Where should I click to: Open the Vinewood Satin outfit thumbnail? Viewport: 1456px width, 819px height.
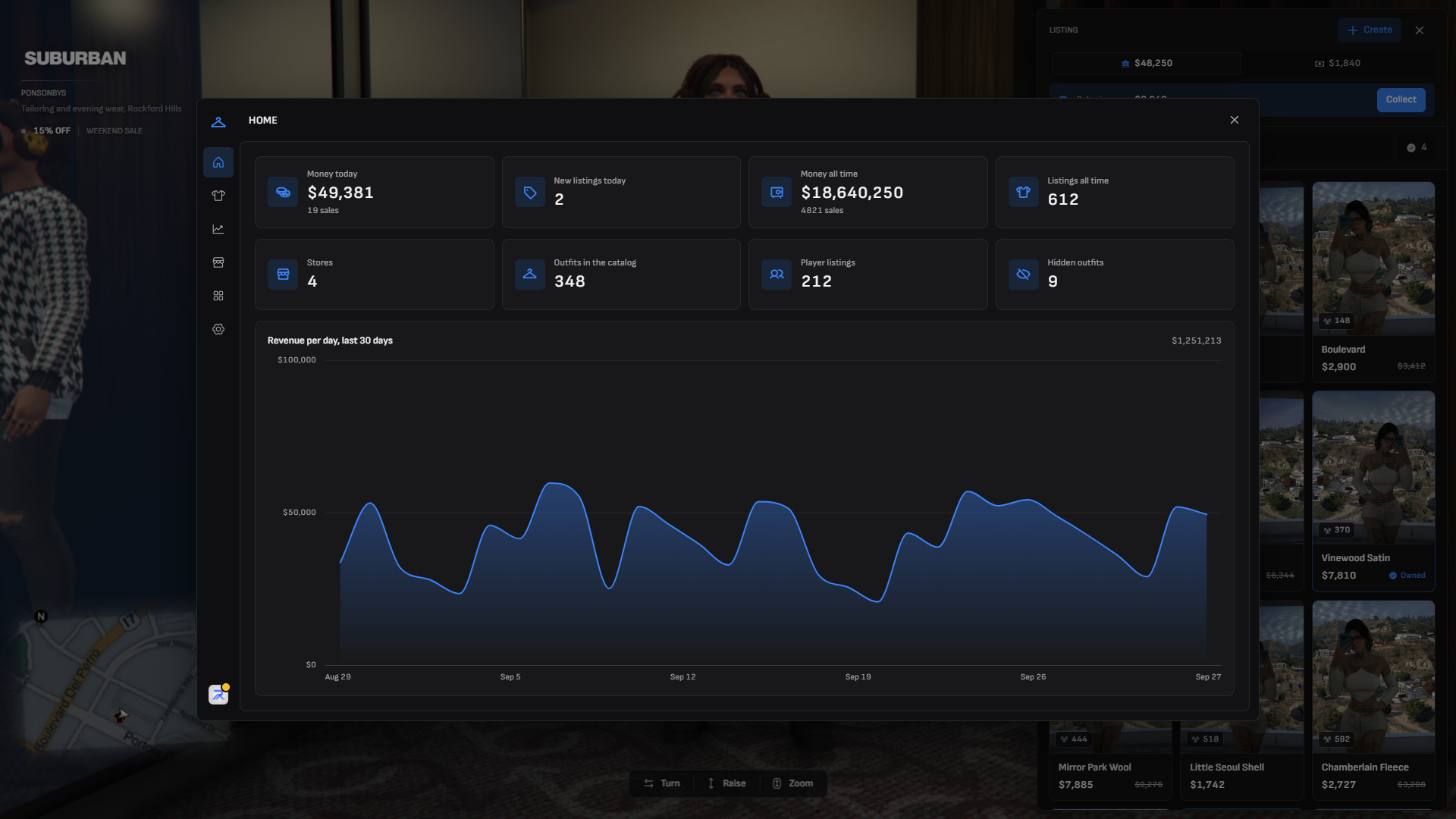(x=1373, y=467)
